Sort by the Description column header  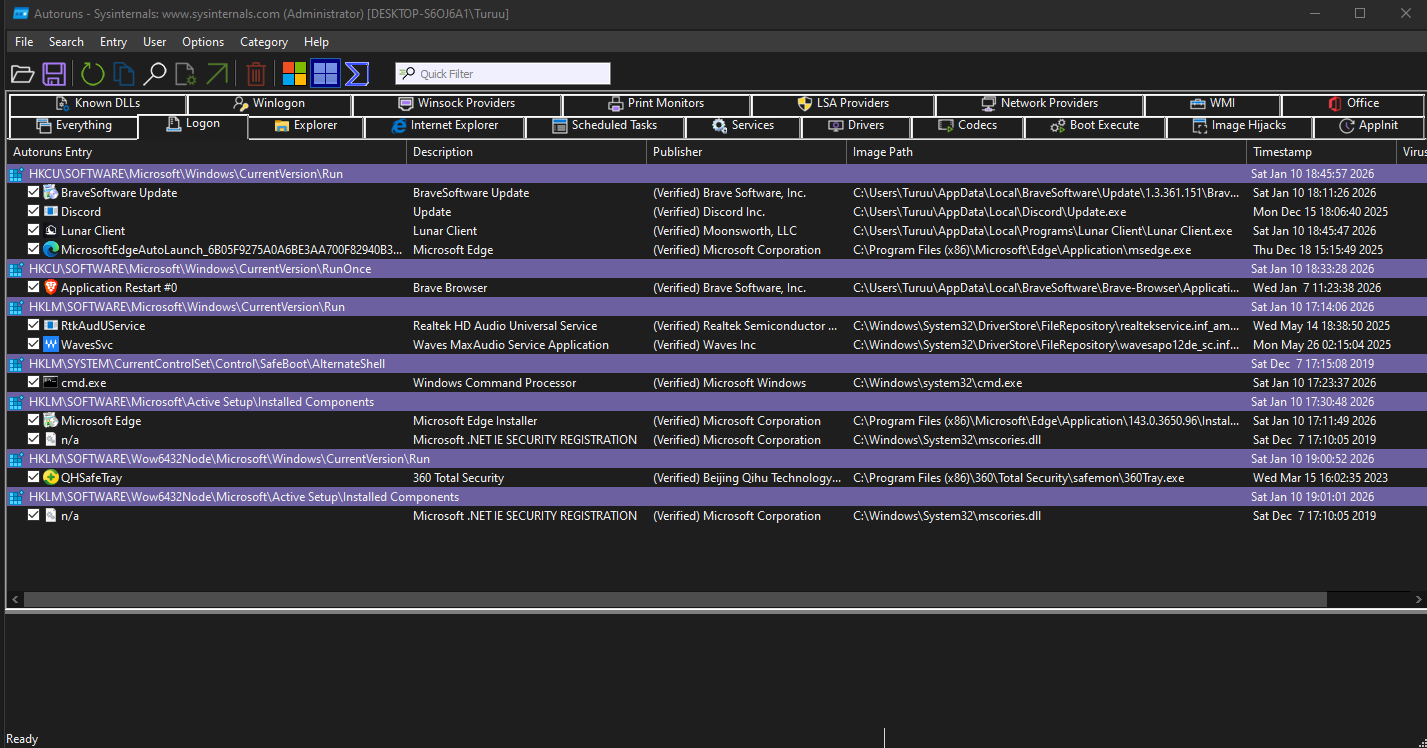[527, 152]
